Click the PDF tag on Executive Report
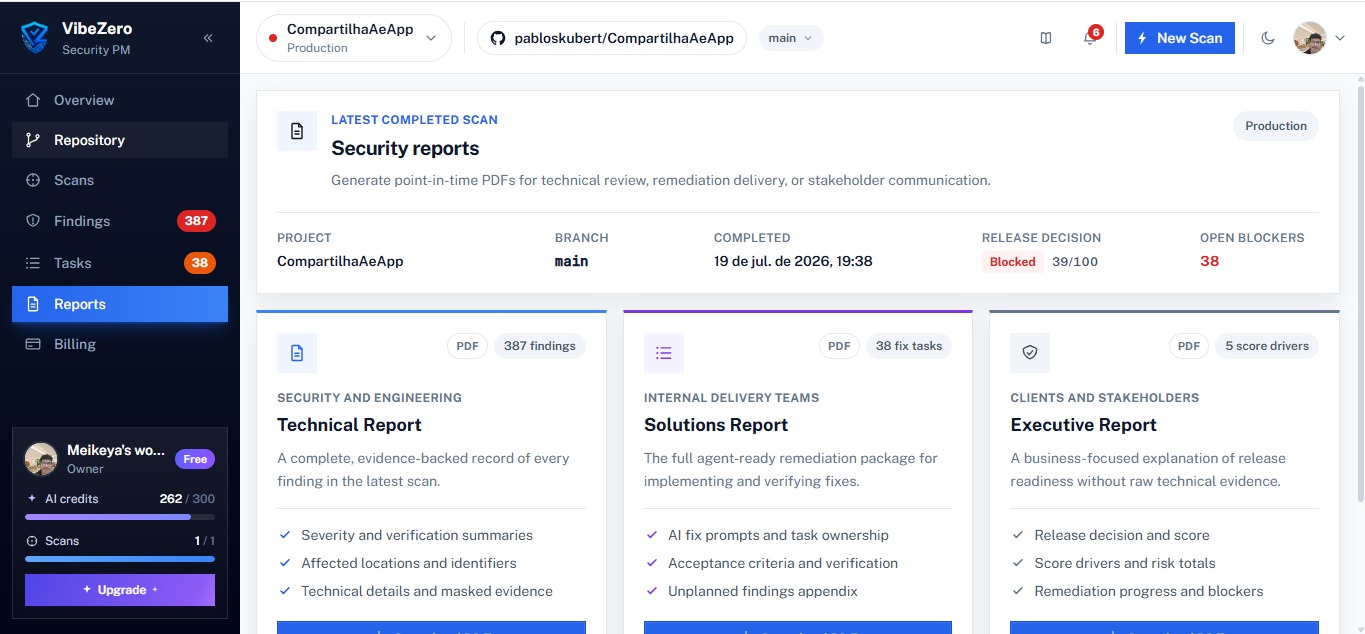 coord(1189,346)
